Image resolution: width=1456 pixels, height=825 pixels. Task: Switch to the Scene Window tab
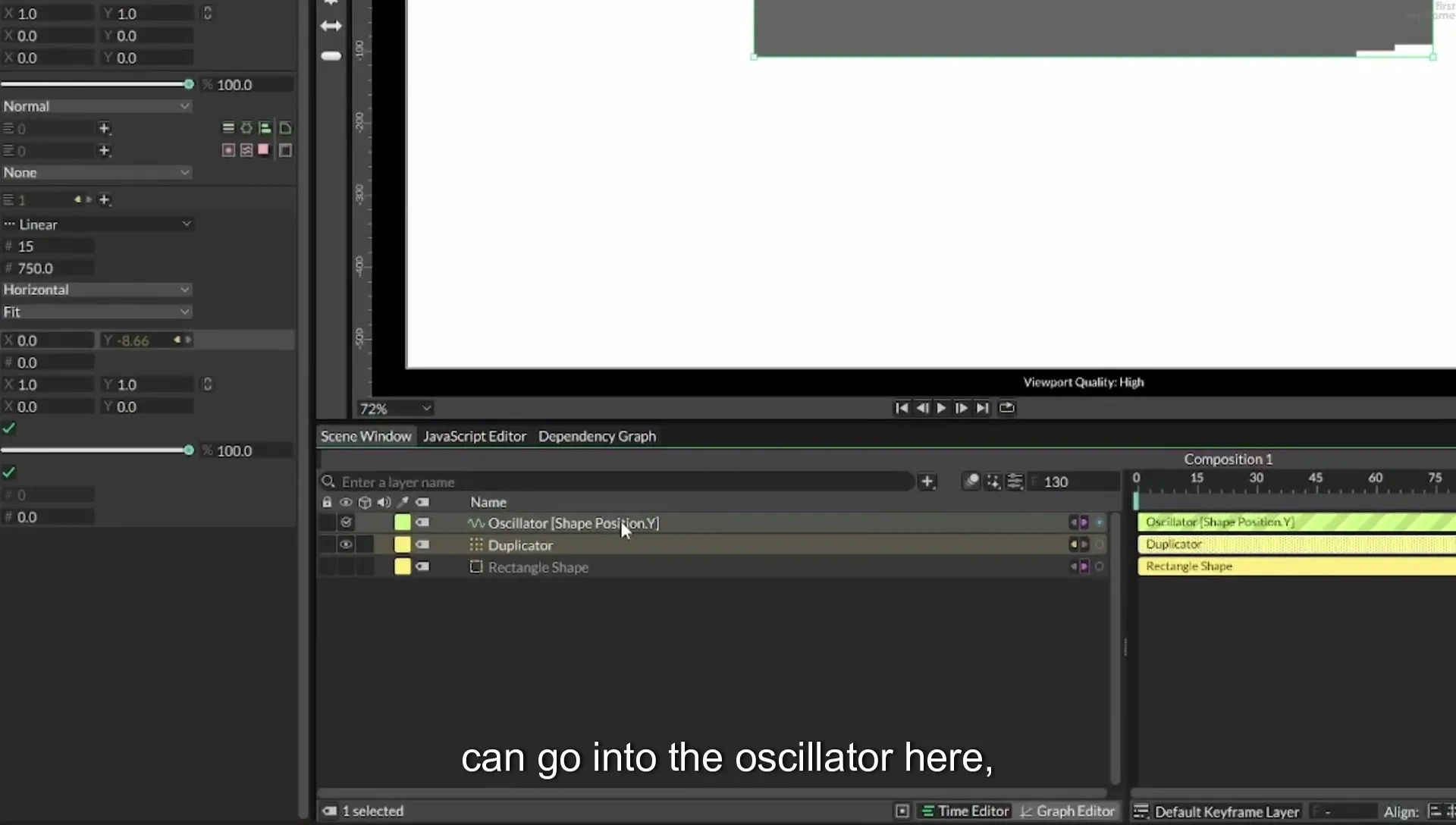366,436
